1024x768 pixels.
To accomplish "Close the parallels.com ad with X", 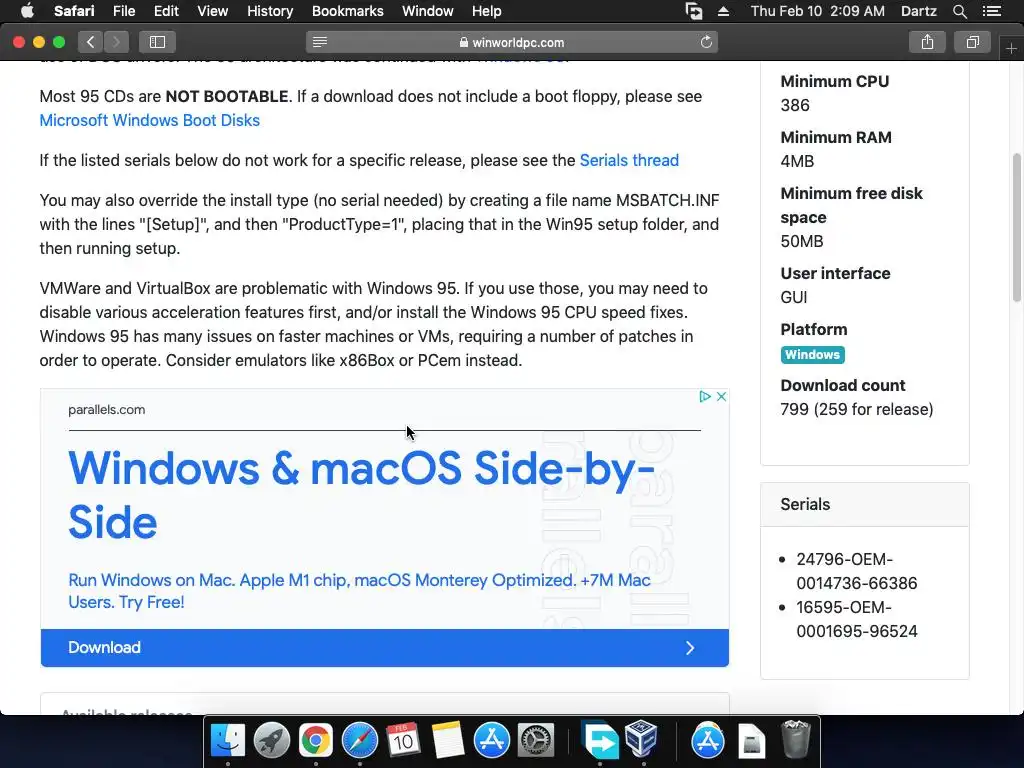I will [x=722, y=396].
